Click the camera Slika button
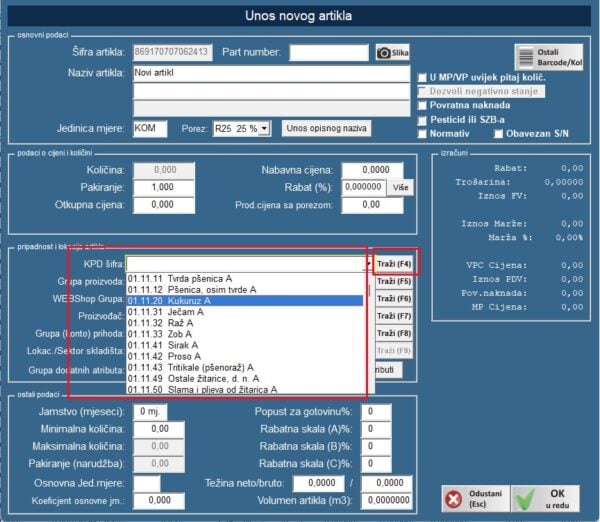The height and width of the screenshot is (522, 600). pos(394,52)
